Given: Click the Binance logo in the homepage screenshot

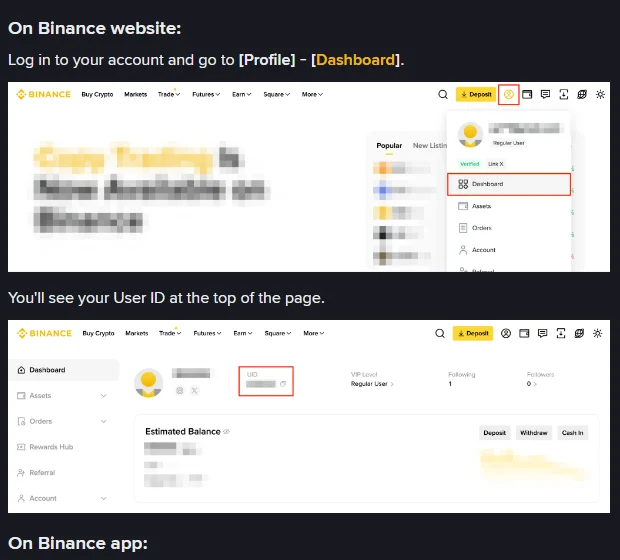Looking at the screenshot, I should coord(43,95).
